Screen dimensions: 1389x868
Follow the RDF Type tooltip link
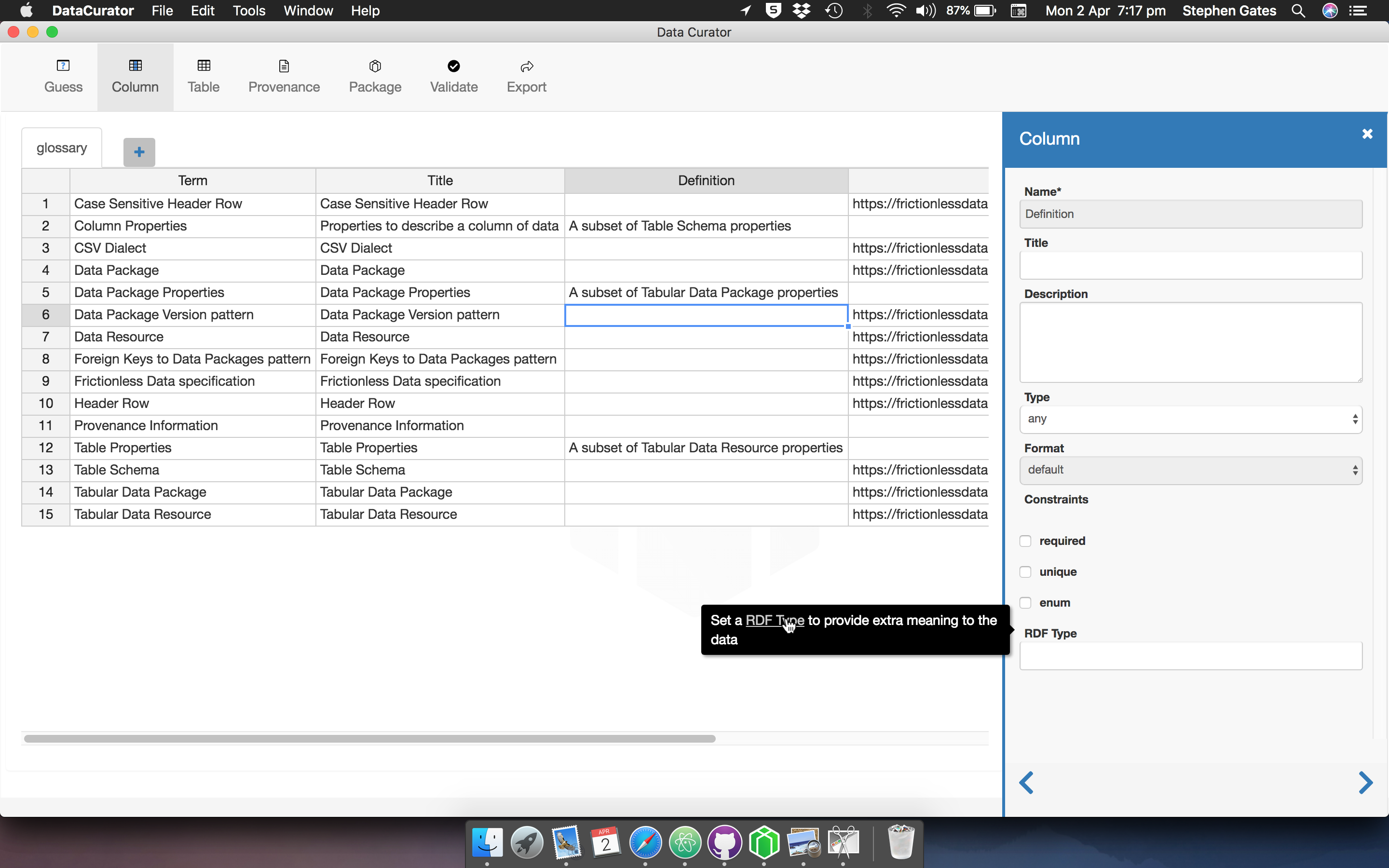click(x=774, y=621)
